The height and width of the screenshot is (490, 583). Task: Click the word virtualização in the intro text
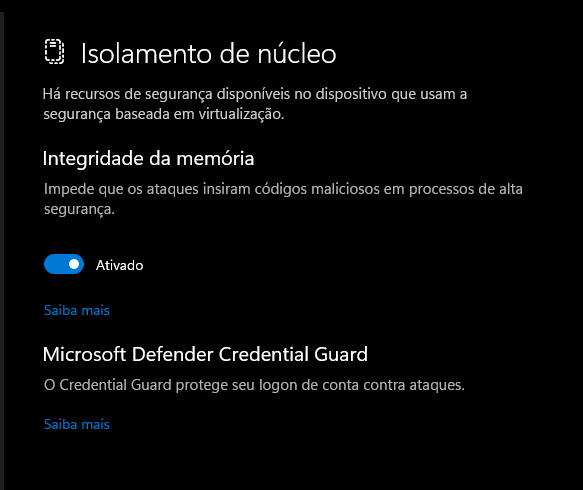pos(241,114)
